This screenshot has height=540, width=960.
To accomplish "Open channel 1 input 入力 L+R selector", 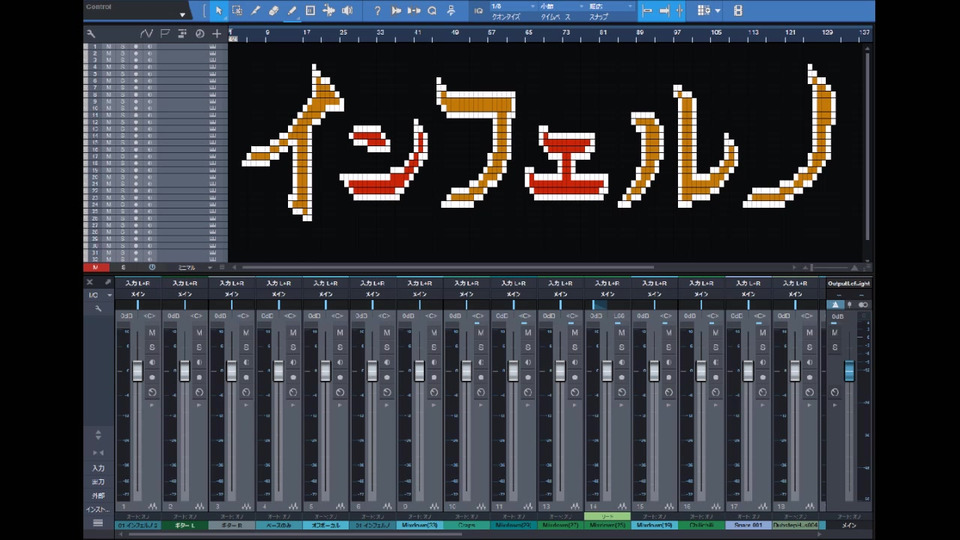I will 138,283.
